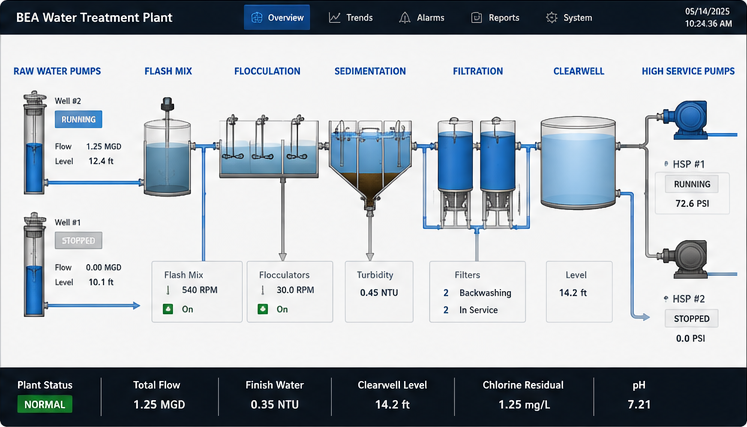Click the HIGH SERVICE PUMPS heading
The height and width of the screenshot is (427, 747).
point(688,71)
